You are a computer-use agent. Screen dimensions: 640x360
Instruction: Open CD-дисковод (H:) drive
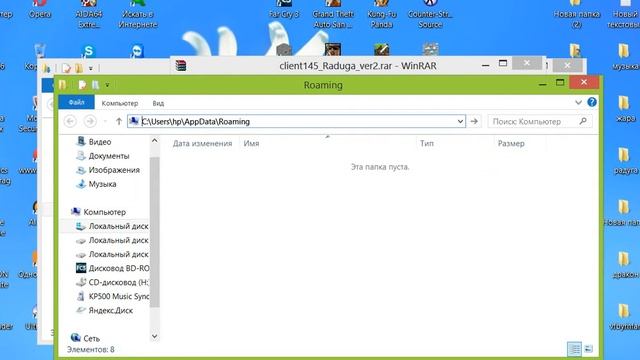click(112, 282)
